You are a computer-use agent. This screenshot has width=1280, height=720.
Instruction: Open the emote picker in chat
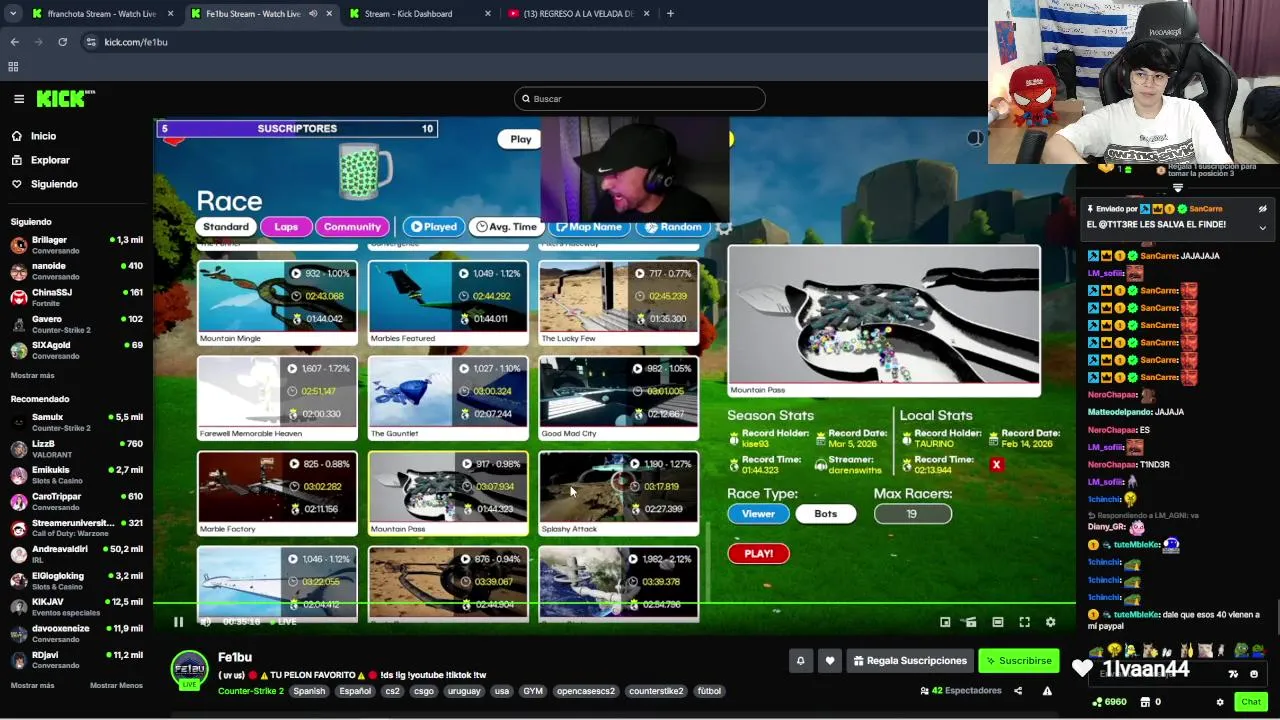pos(1254,674)
